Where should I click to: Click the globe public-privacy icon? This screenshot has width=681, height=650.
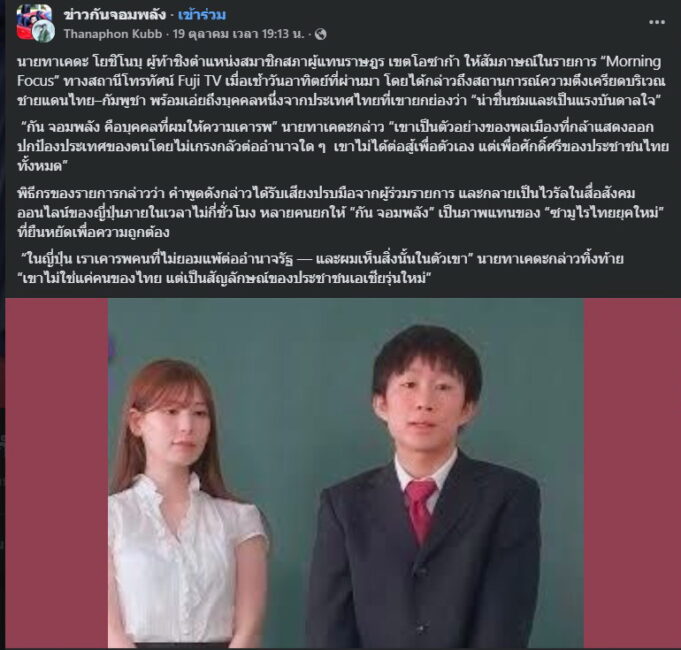point(321,34)
